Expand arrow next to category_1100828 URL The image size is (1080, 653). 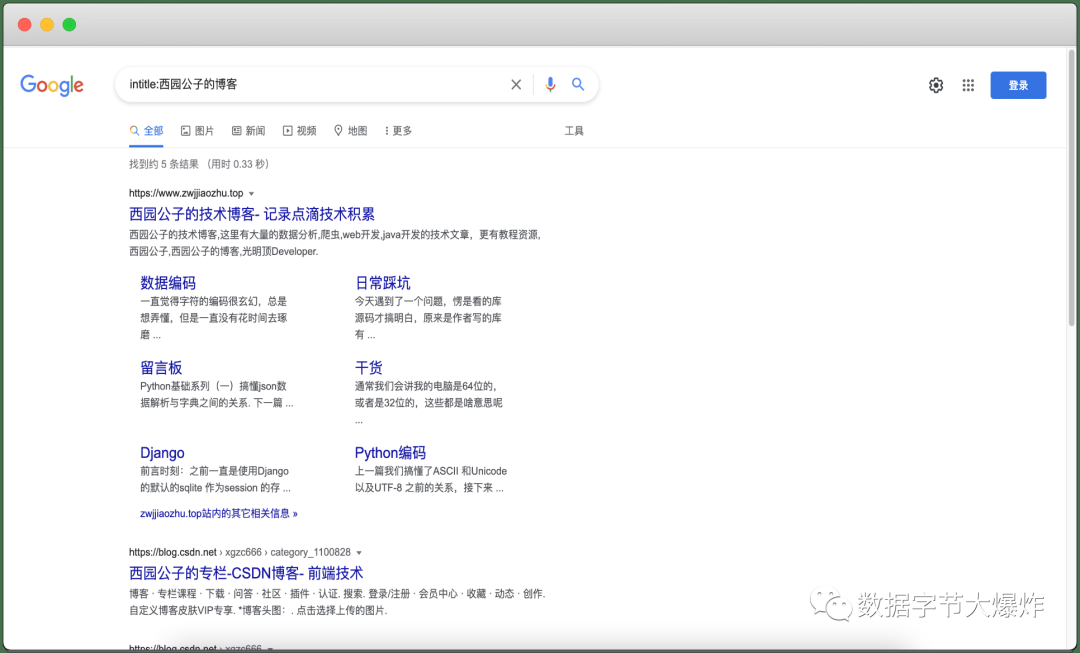click(359, 552)
